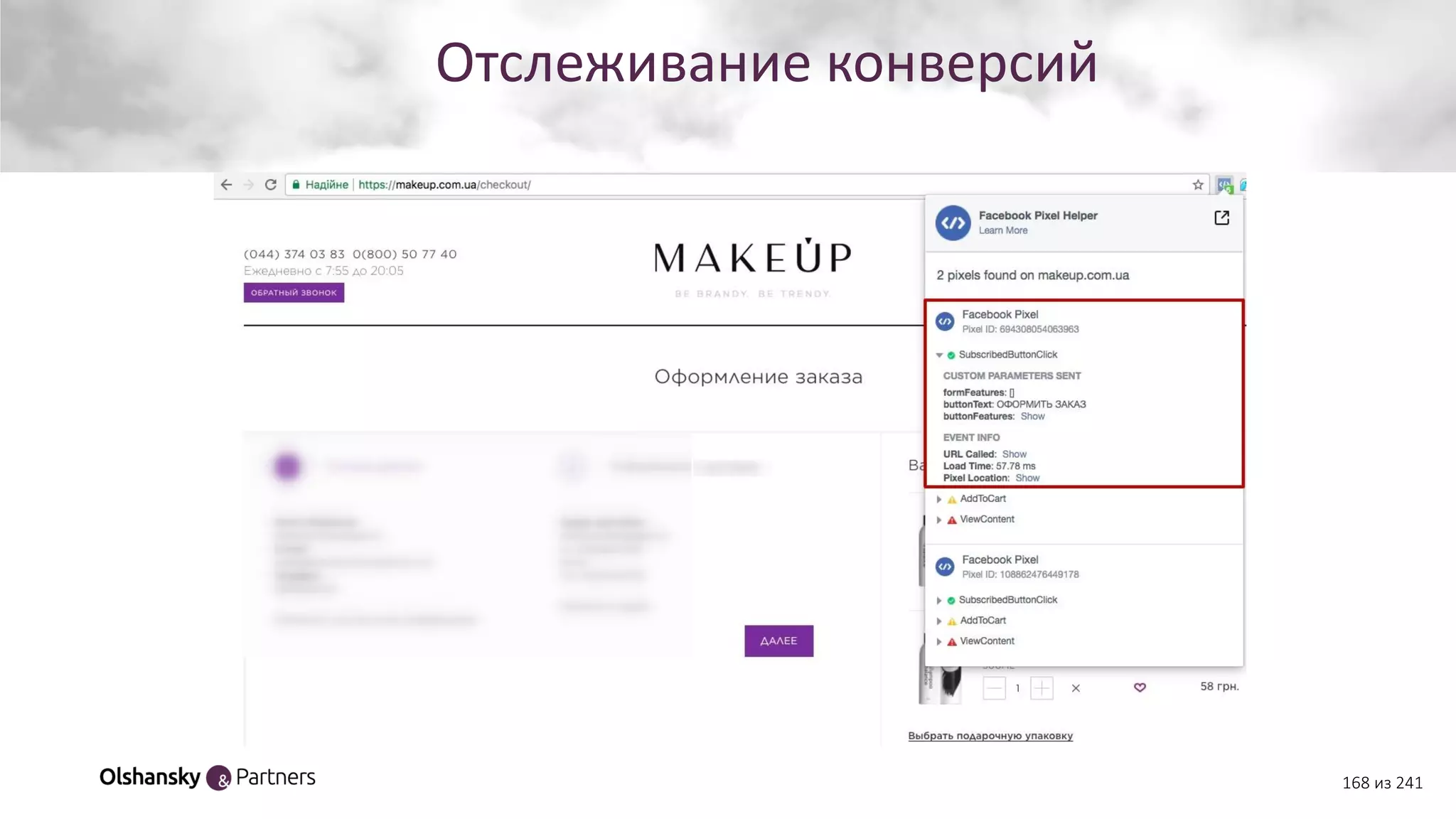
Task: Decrease item quantity with minus button
Action: (994, 688)
